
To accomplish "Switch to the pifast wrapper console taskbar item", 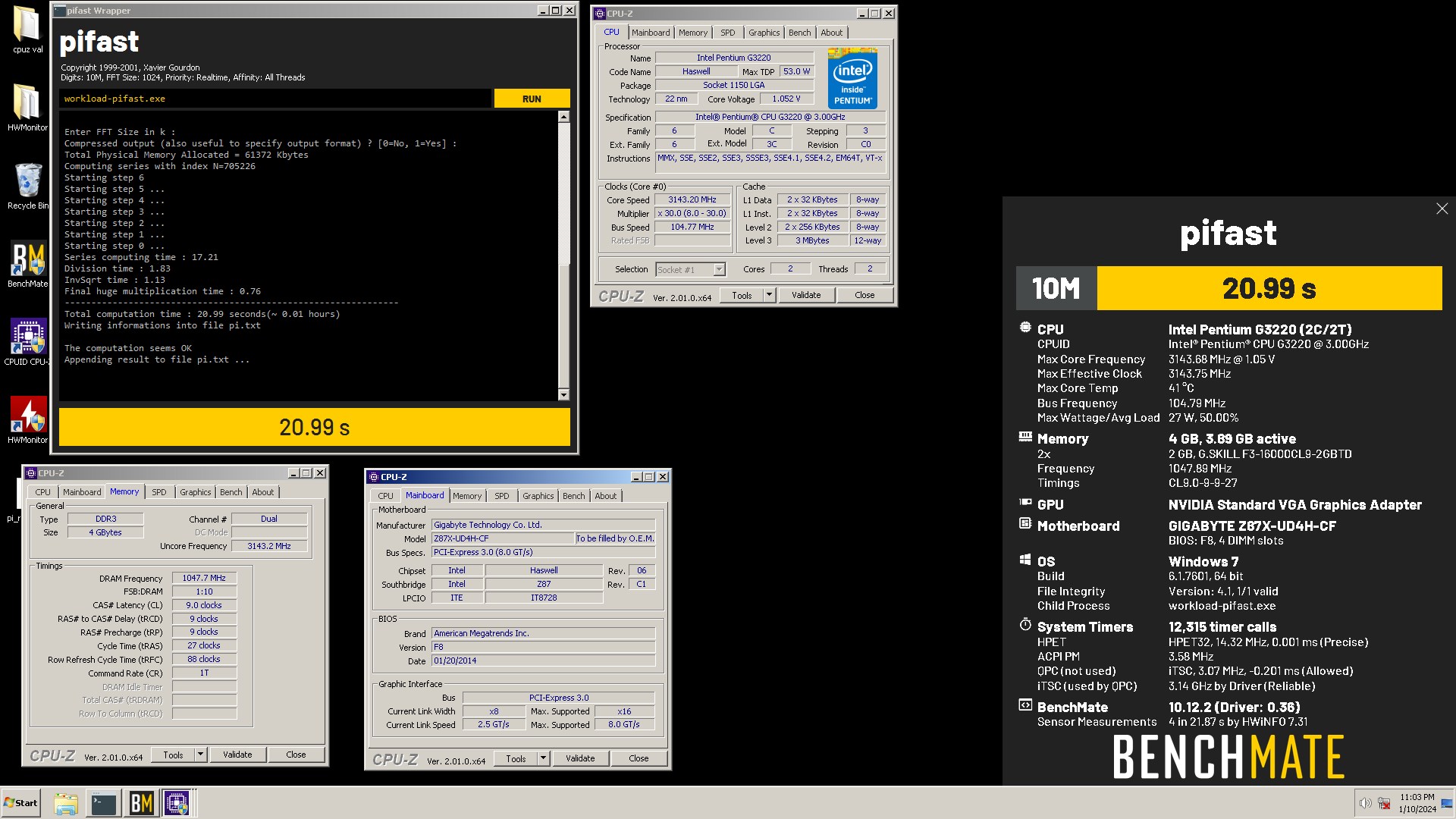I will 103,803.
